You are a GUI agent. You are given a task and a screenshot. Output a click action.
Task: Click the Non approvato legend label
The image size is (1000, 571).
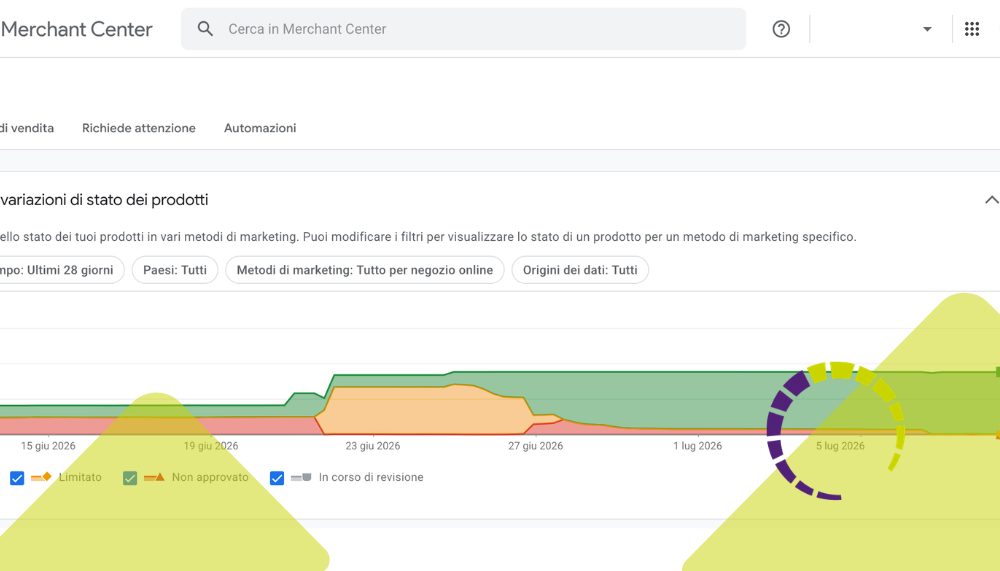coord(210,477)
